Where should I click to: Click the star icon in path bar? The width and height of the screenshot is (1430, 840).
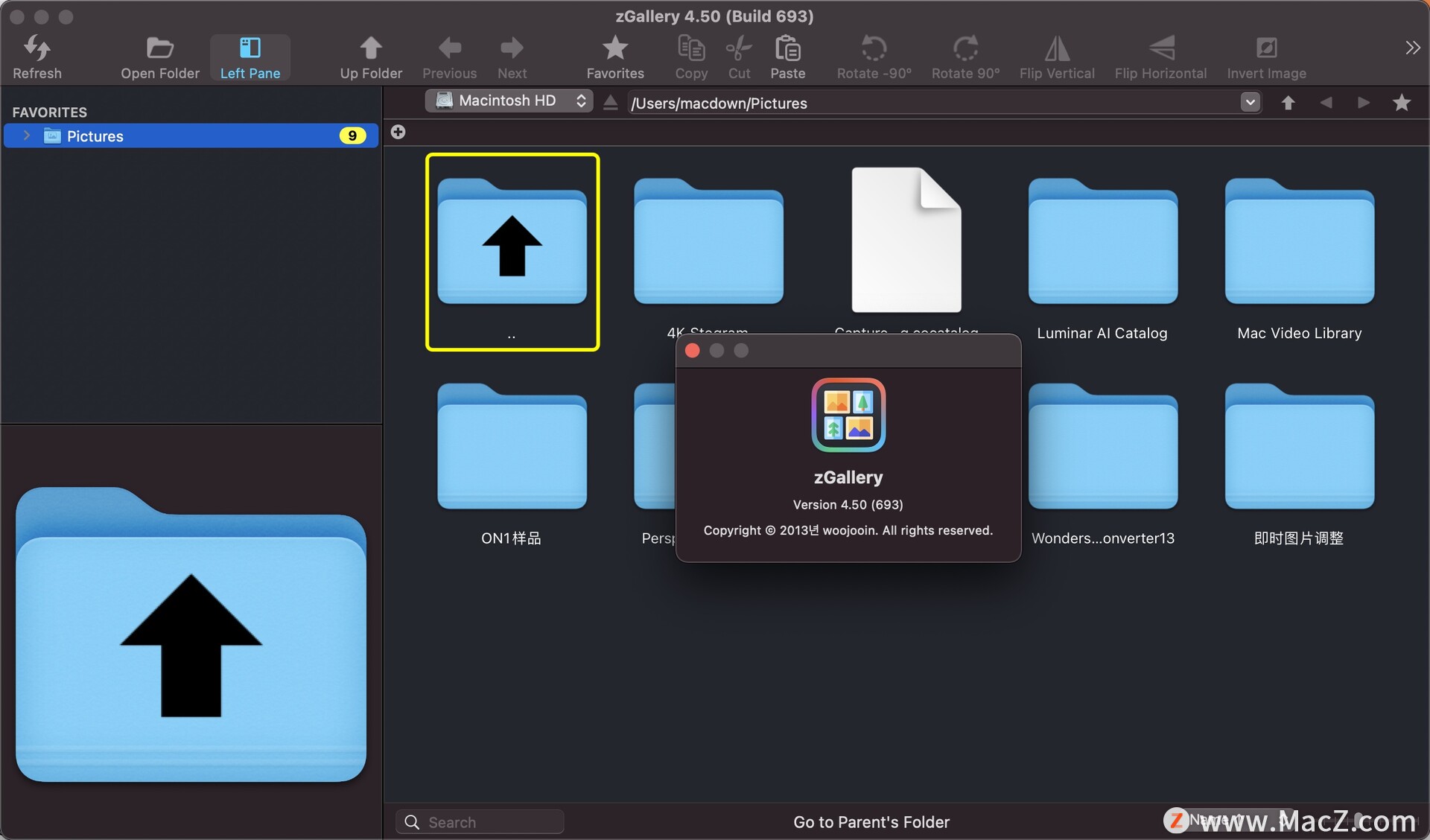tap(1402, 103)
